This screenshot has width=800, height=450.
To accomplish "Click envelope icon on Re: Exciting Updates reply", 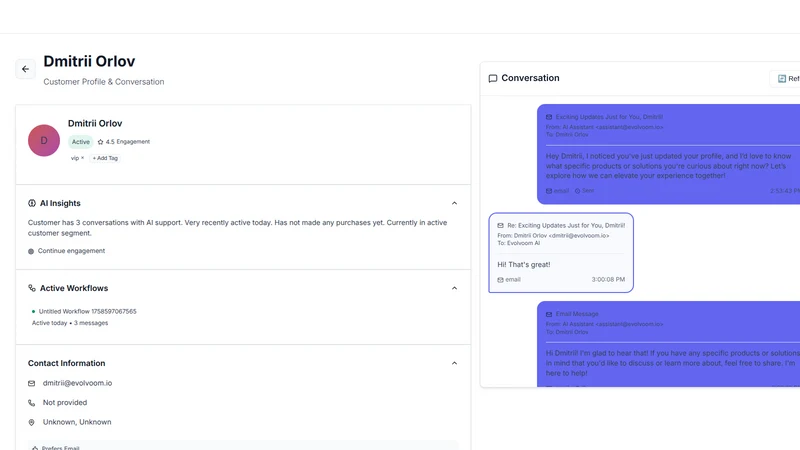I will click(x=501, y=225).
